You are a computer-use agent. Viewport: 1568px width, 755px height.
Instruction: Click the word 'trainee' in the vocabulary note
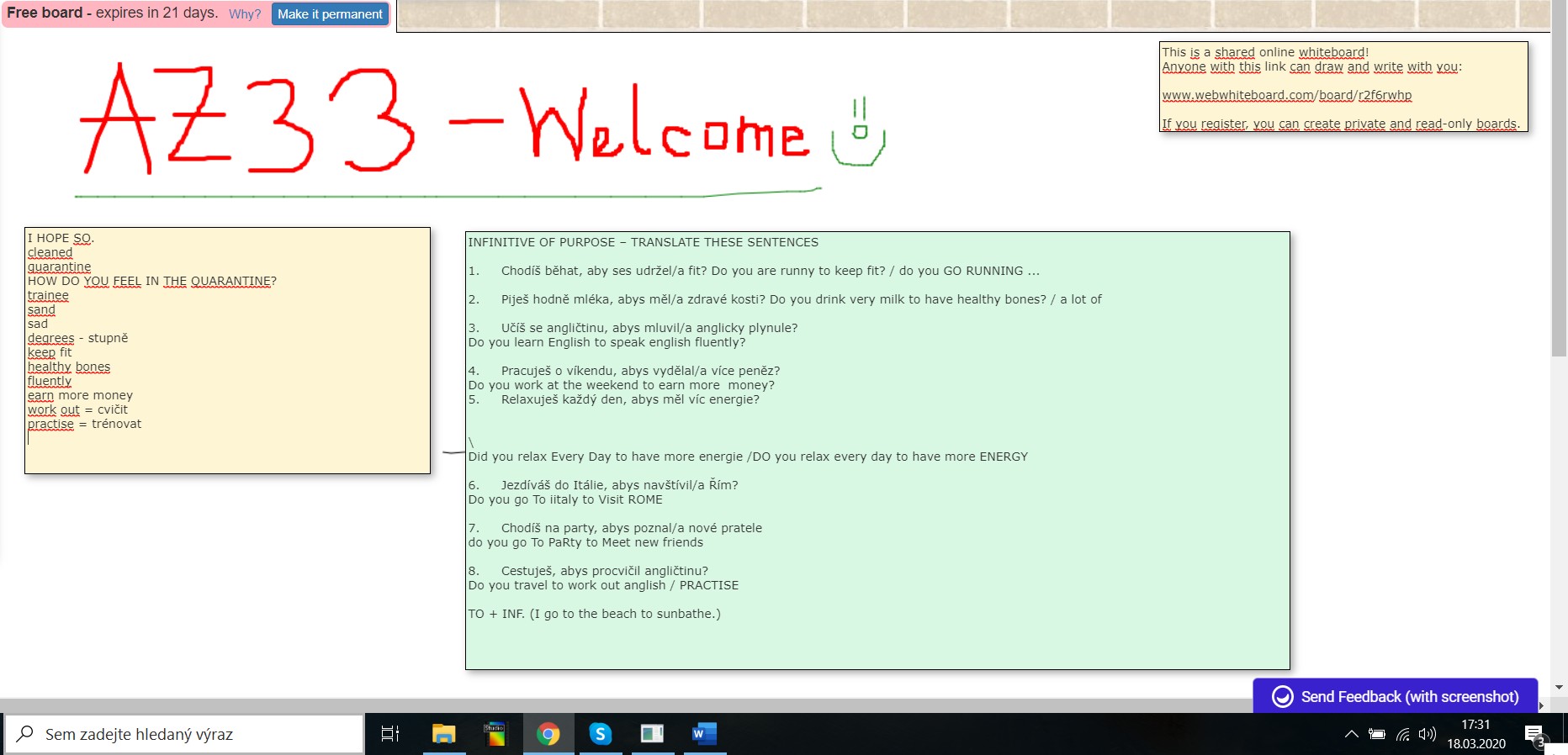48,295
